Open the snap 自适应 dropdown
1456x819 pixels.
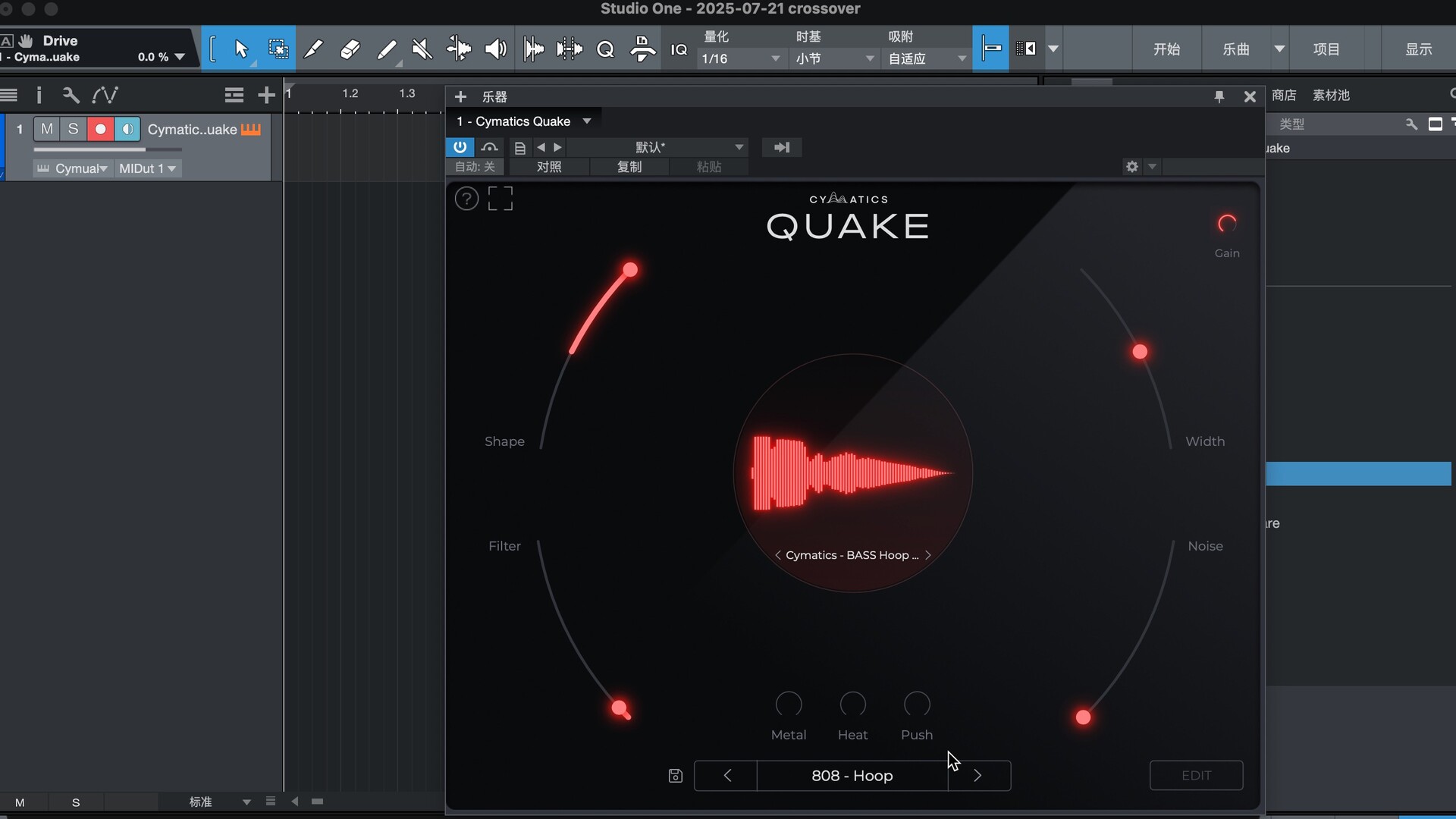[928, 58]
